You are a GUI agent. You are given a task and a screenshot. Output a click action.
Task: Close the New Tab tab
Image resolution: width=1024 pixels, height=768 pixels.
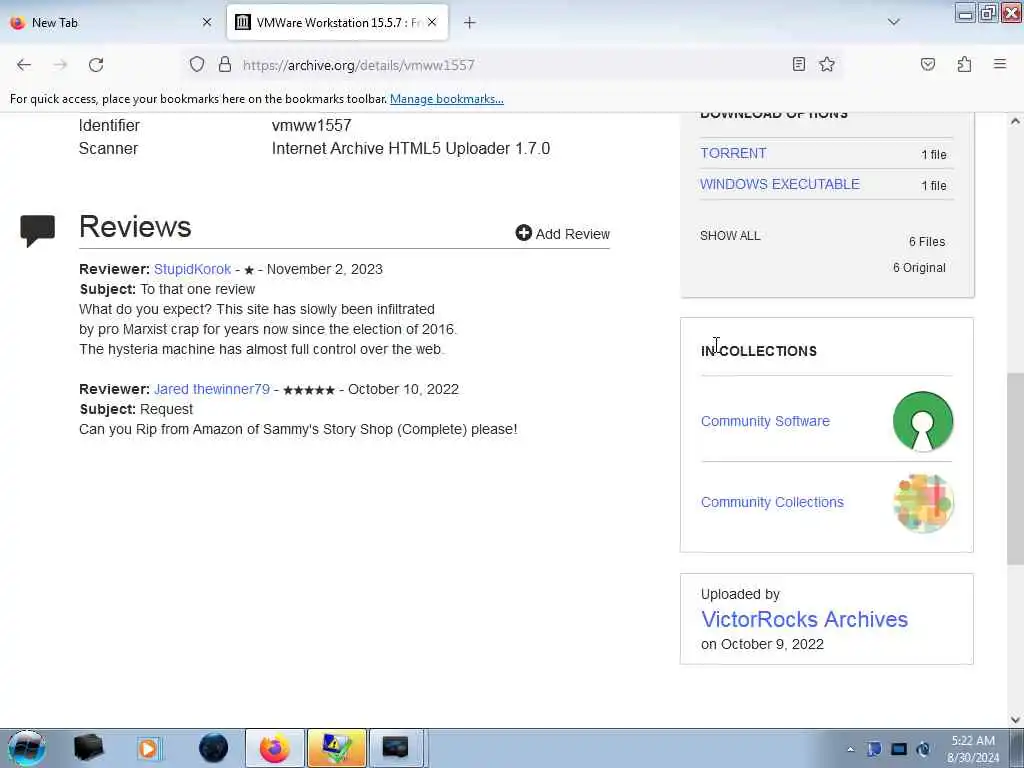coord(207,22)
